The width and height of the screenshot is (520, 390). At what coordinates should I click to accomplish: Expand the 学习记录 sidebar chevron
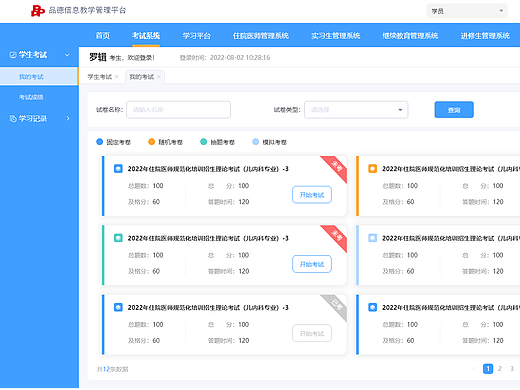[68, 119]
